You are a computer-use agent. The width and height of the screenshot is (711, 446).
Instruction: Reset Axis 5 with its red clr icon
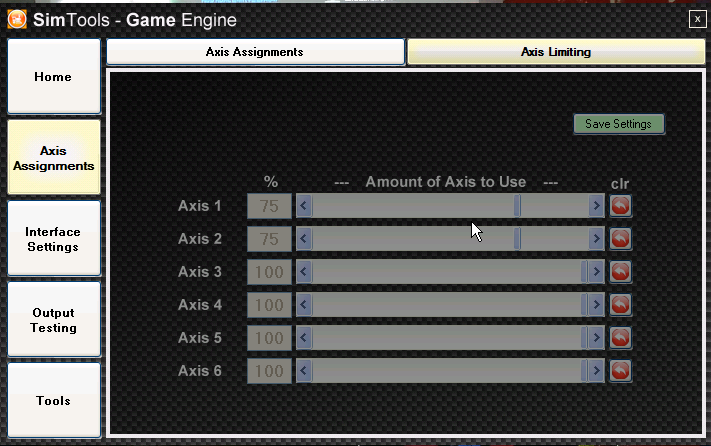click(620, 338)
